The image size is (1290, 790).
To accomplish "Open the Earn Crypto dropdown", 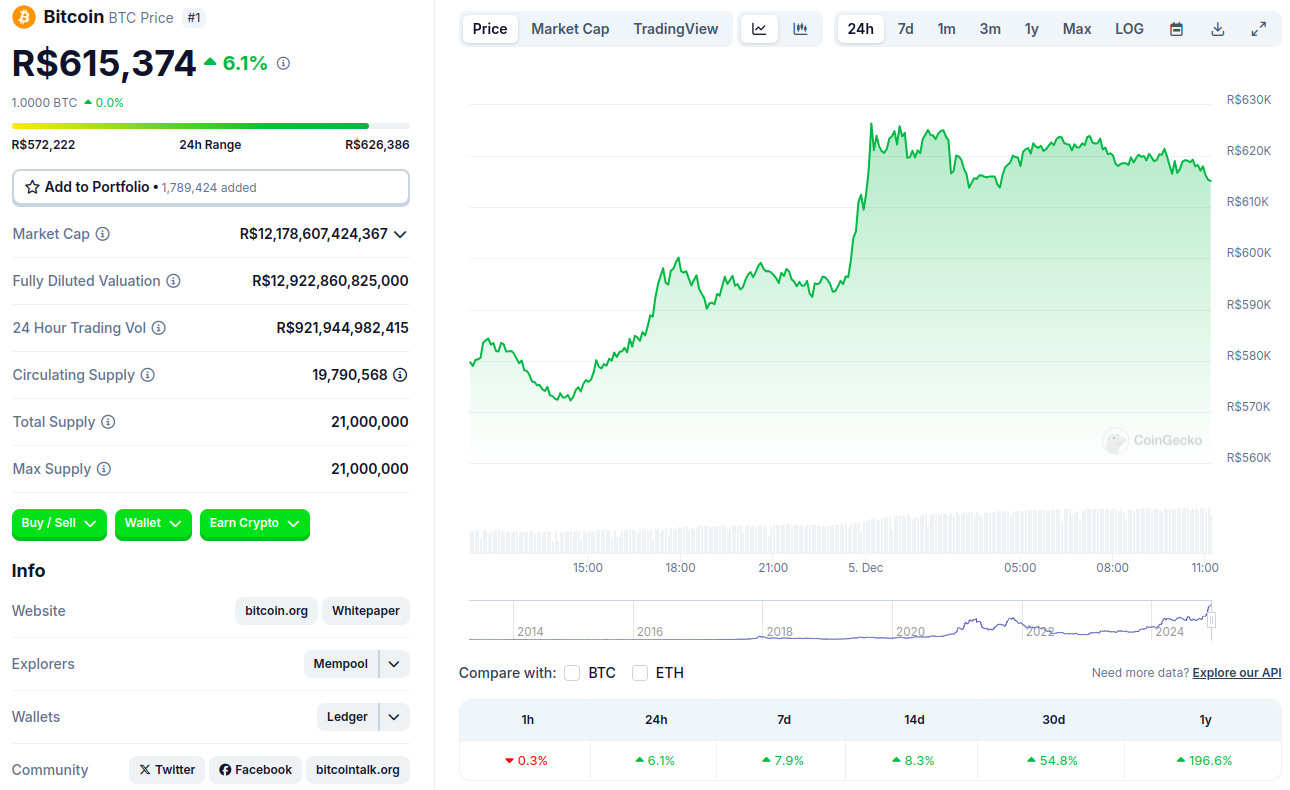I will coord(255,524).
